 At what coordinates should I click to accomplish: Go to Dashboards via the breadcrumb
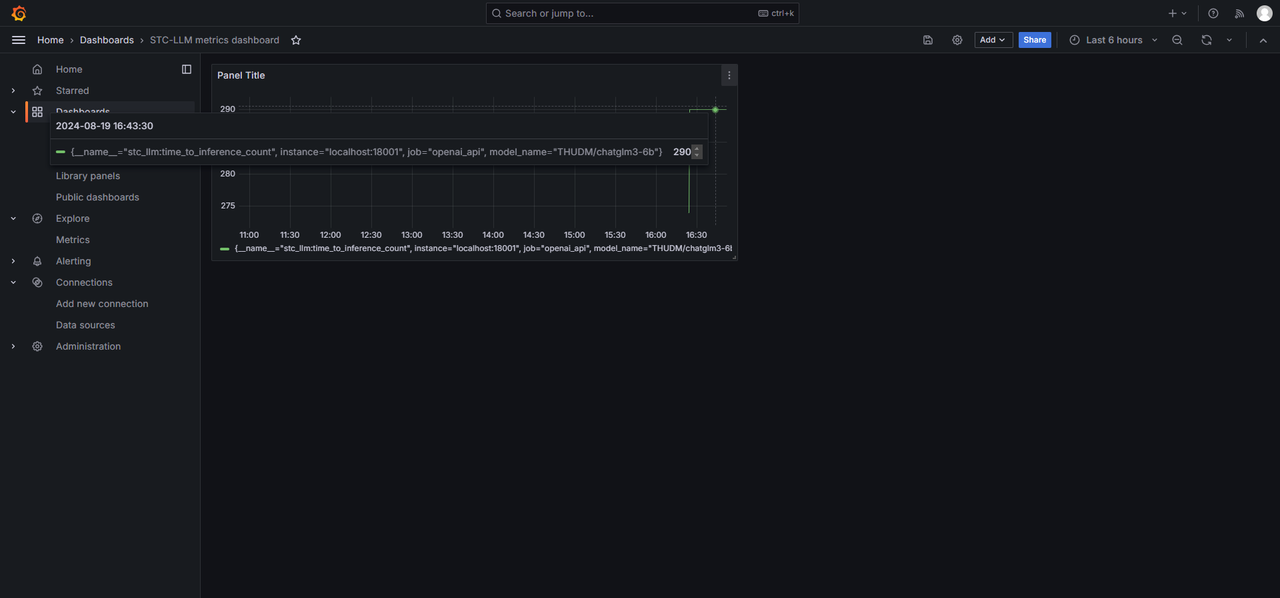tap(107, 40)
